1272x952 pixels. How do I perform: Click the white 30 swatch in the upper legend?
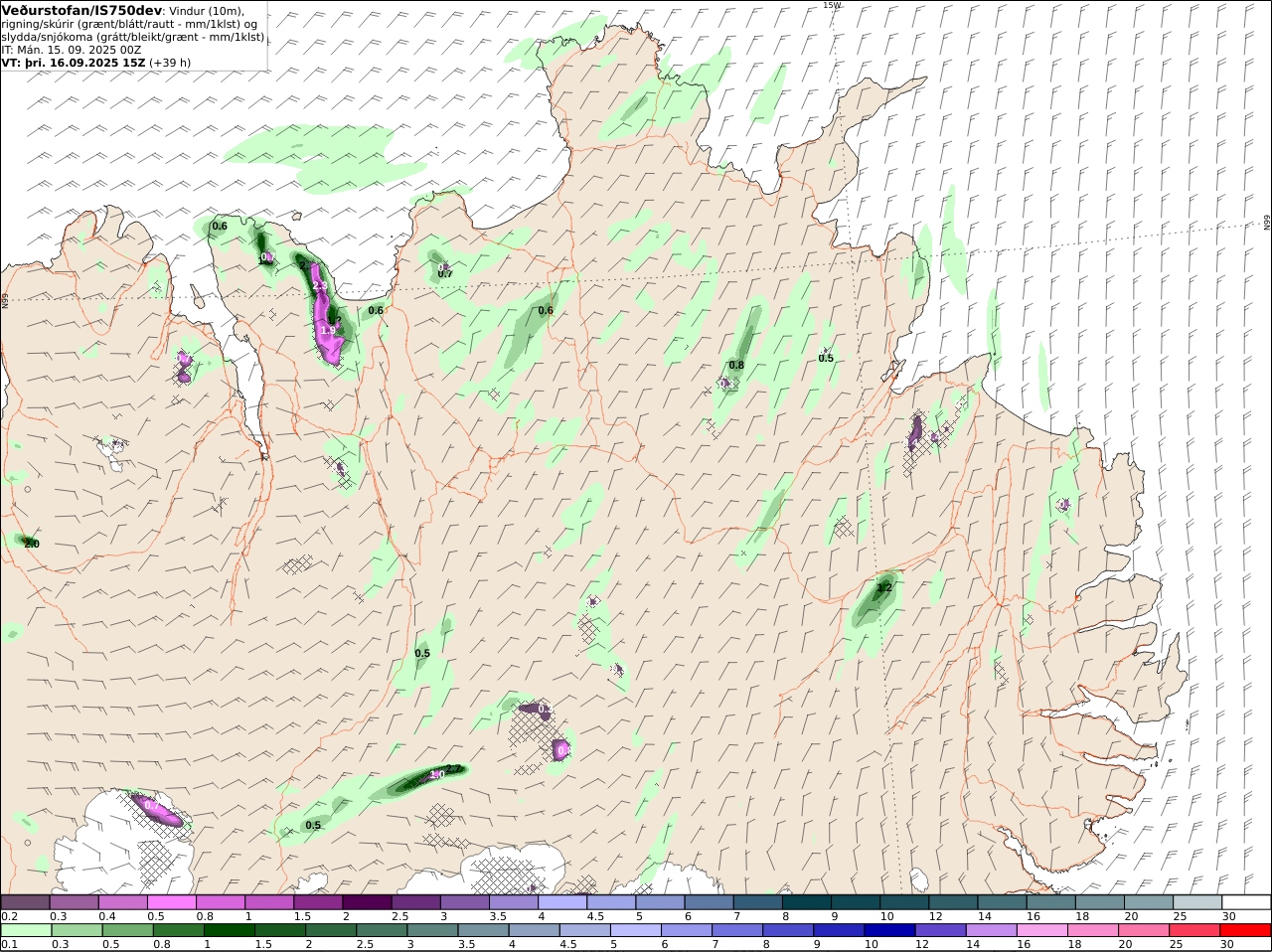(1246, 902)
